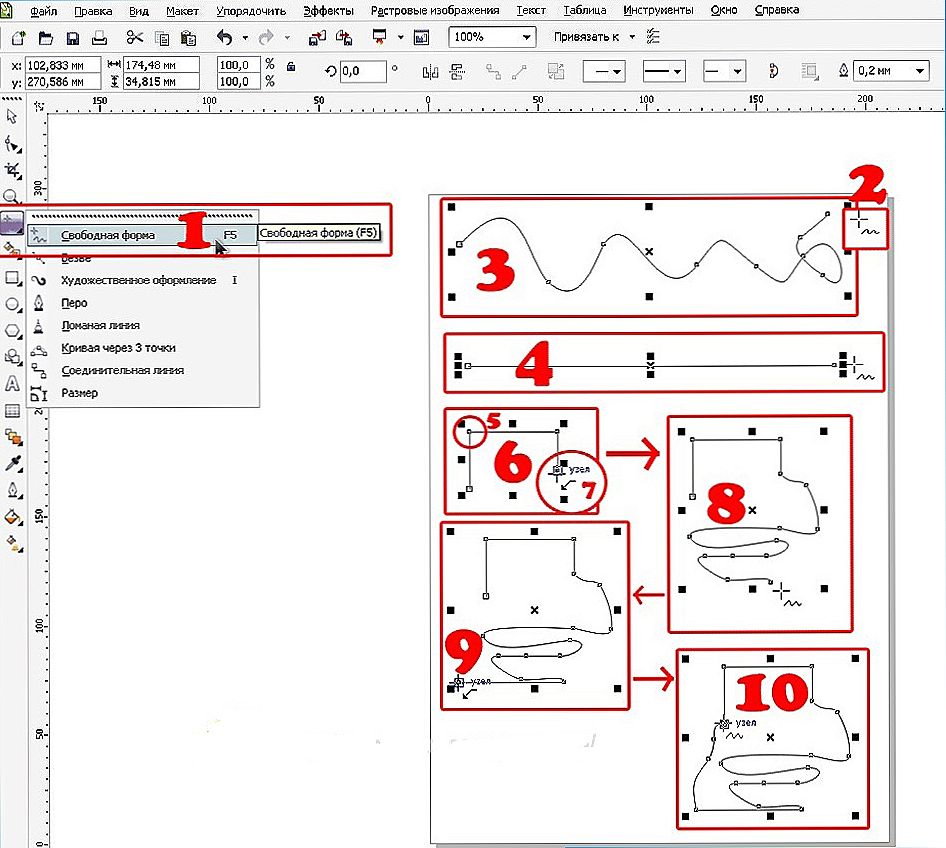Open a file with the folder icon

click(x=46, y=38)
